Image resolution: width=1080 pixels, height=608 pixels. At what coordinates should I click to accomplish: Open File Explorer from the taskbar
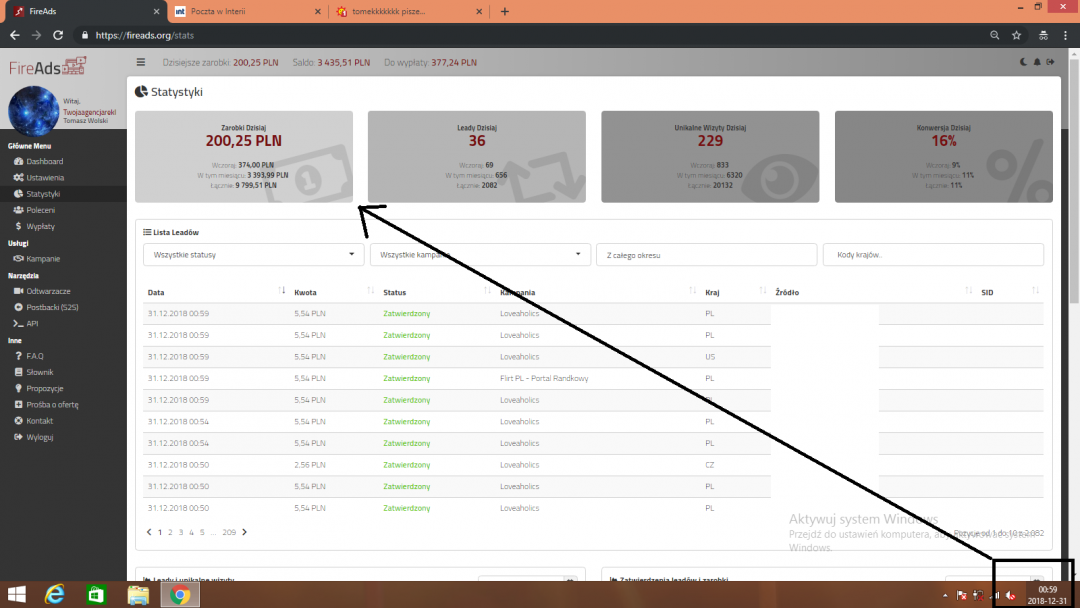tap(138, 595)
